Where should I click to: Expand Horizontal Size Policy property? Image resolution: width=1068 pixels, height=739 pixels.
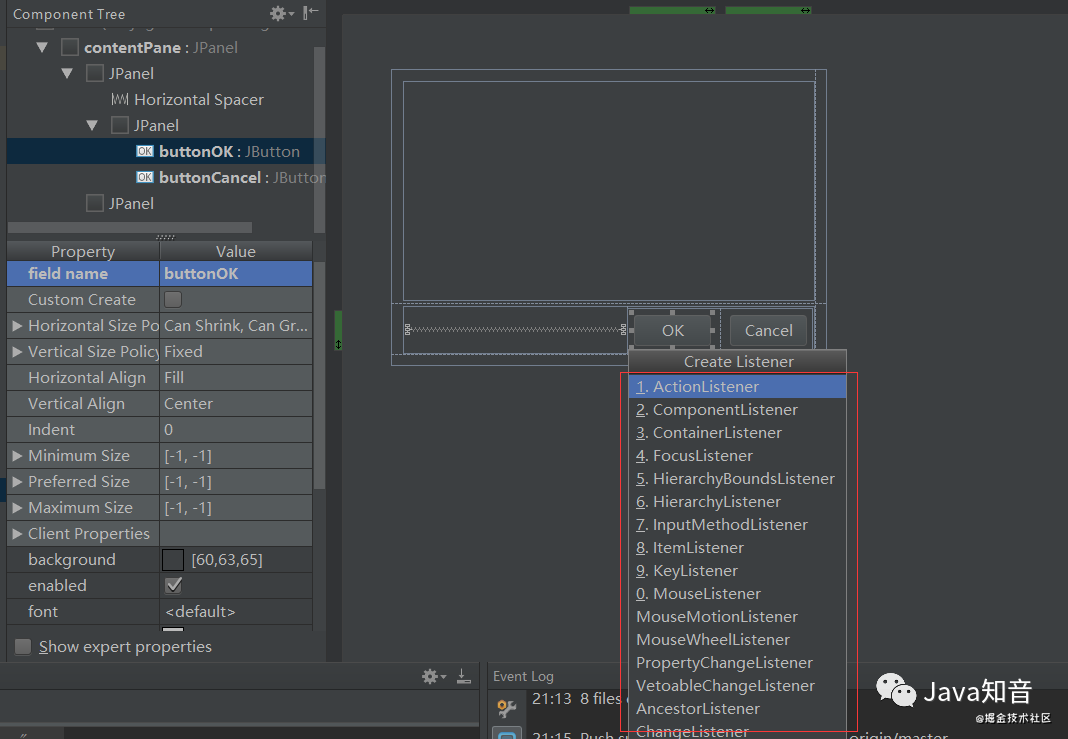[17, 326]
